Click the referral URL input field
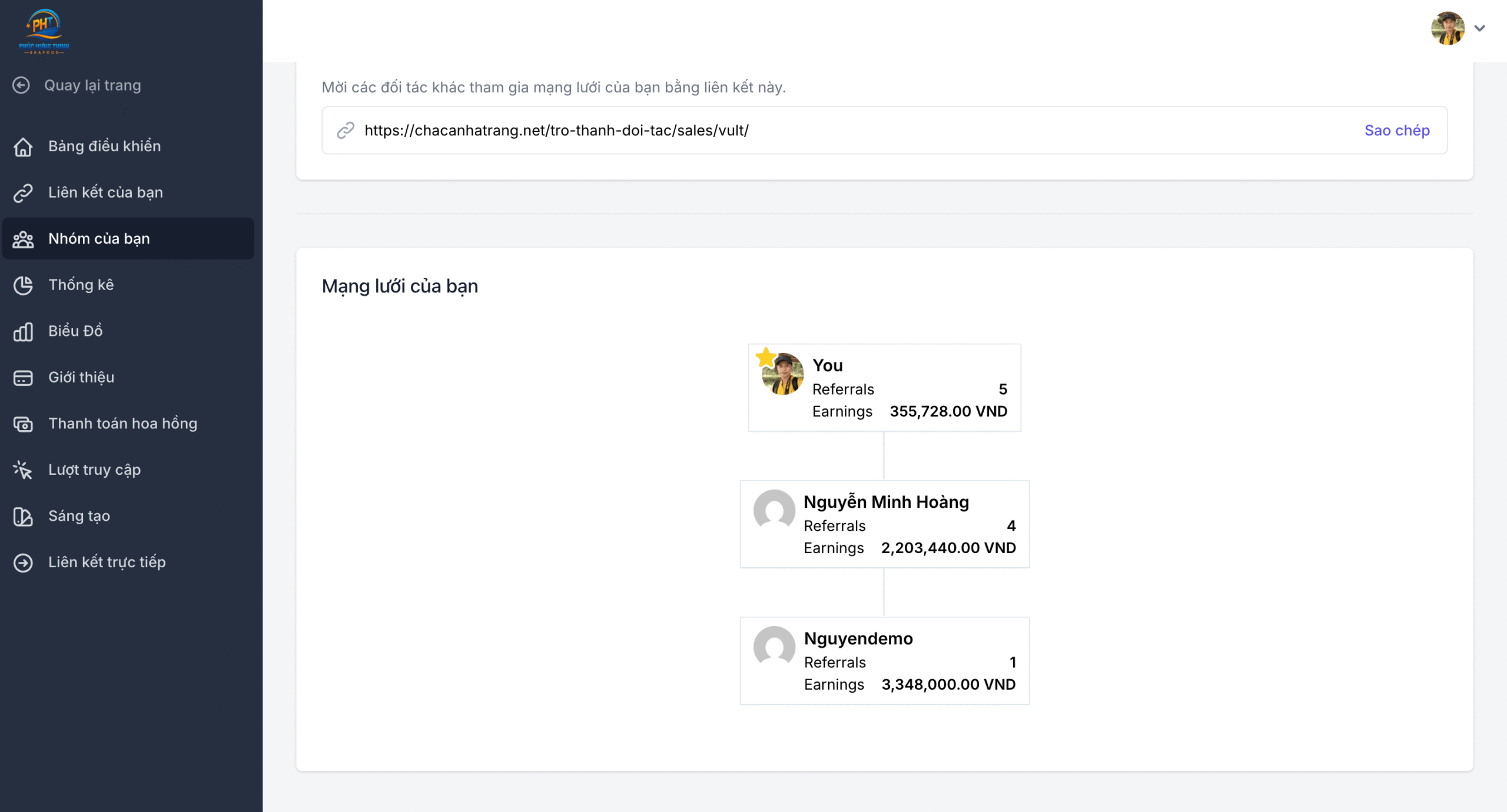 (x=824, y=131)
